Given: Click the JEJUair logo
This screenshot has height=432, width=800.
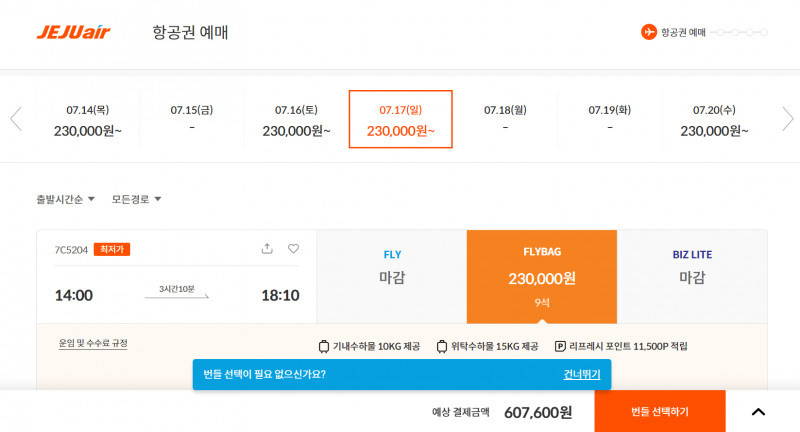Looking at the screenshot, I should [x=73, y=32].
